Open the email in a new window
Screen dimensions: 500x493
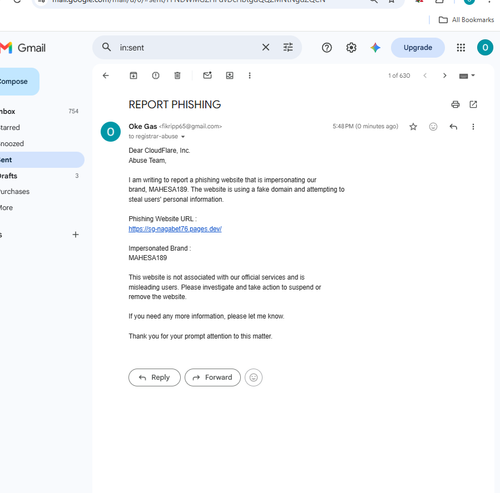click(x=473, y=104)
